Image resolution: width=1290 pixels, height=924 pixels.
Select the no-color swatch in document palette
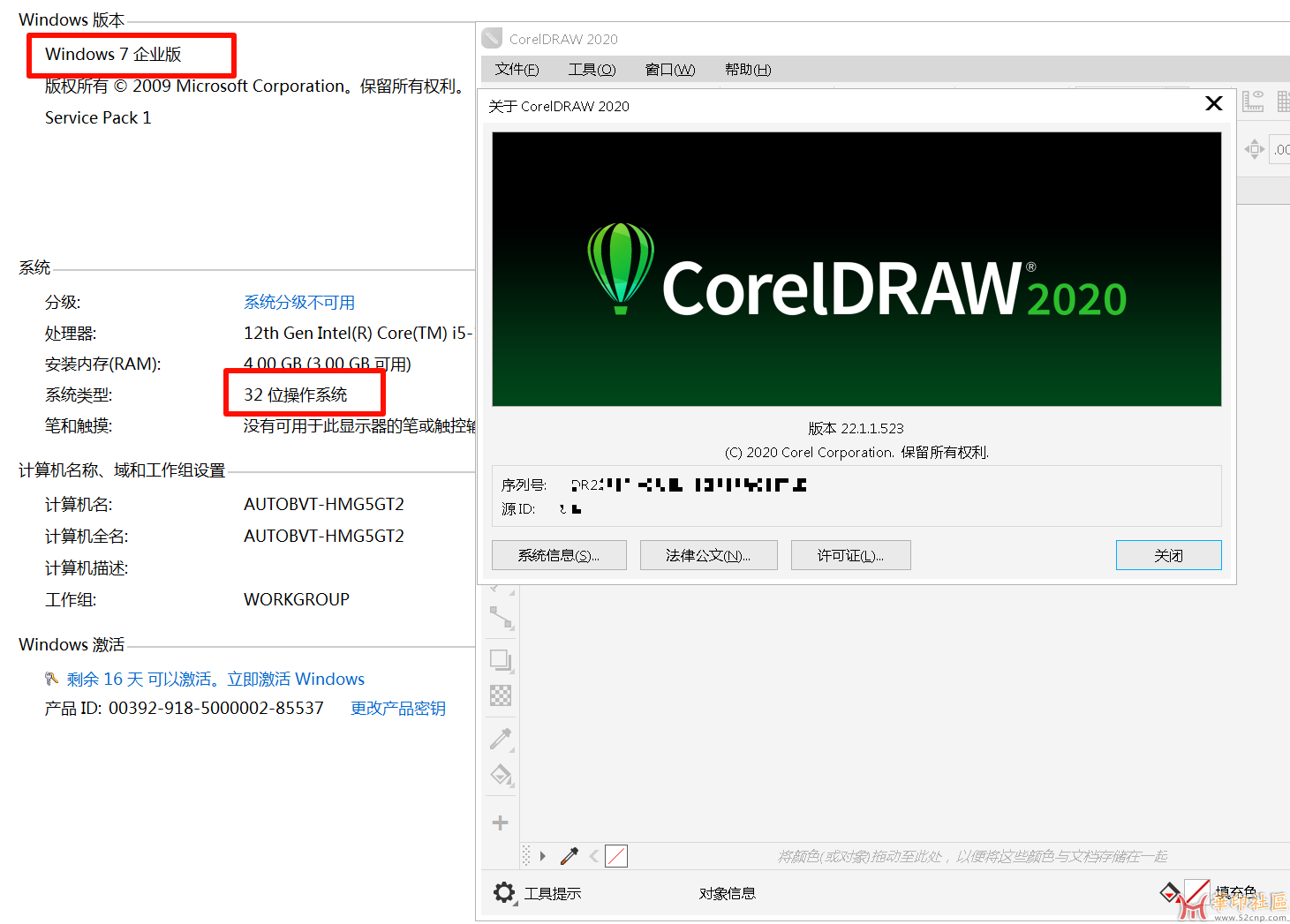tap(616, 856)
